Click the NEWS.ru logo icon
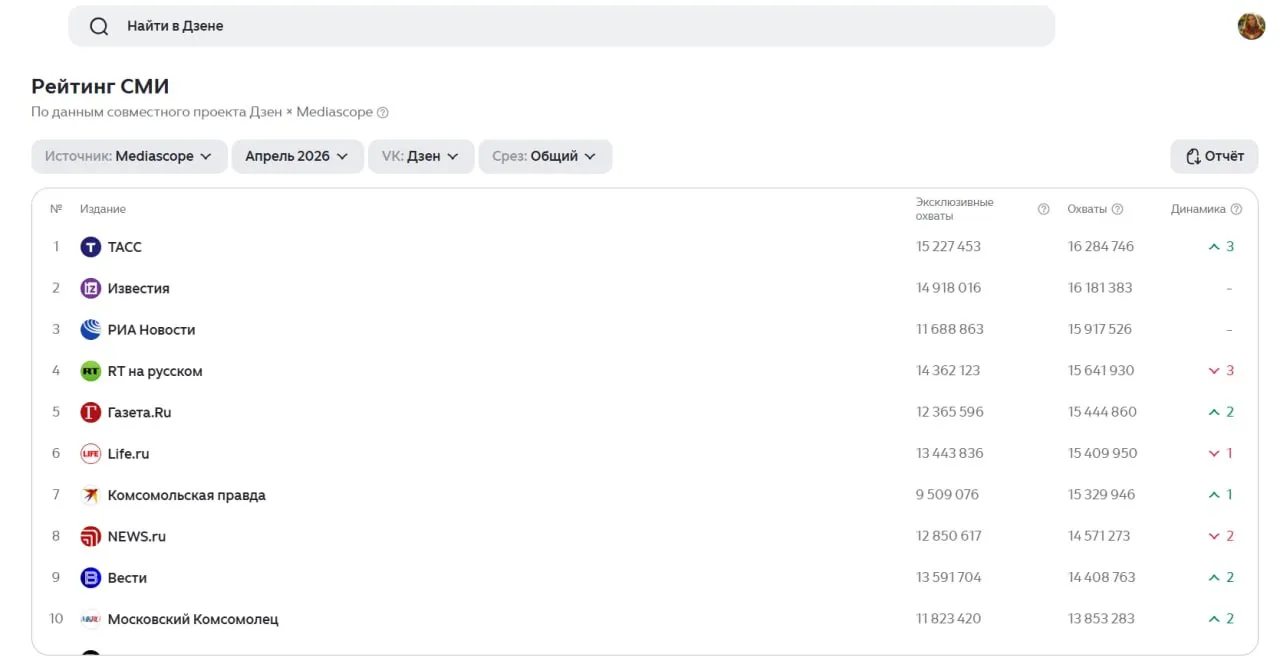This screenshot has height=667, width=1280. point(91,536)
